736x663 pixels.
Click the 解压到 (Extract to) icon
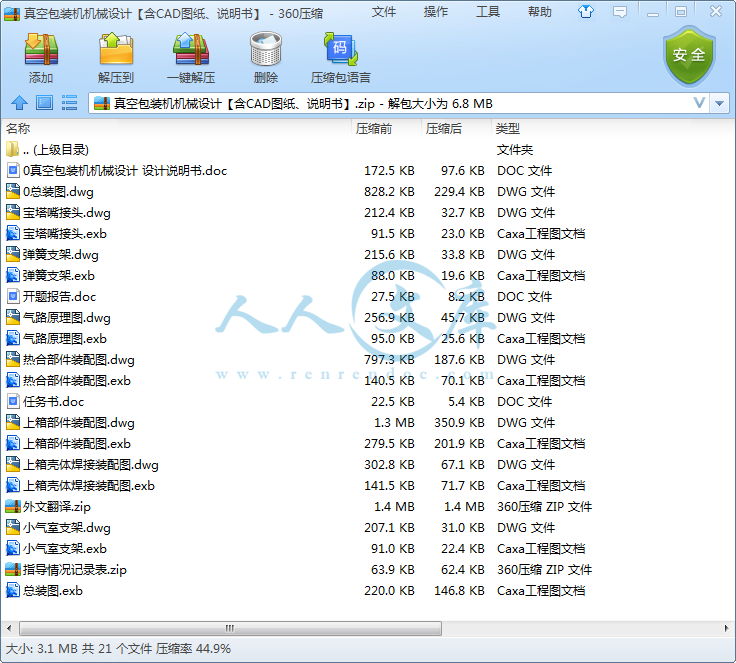(116, 49)
